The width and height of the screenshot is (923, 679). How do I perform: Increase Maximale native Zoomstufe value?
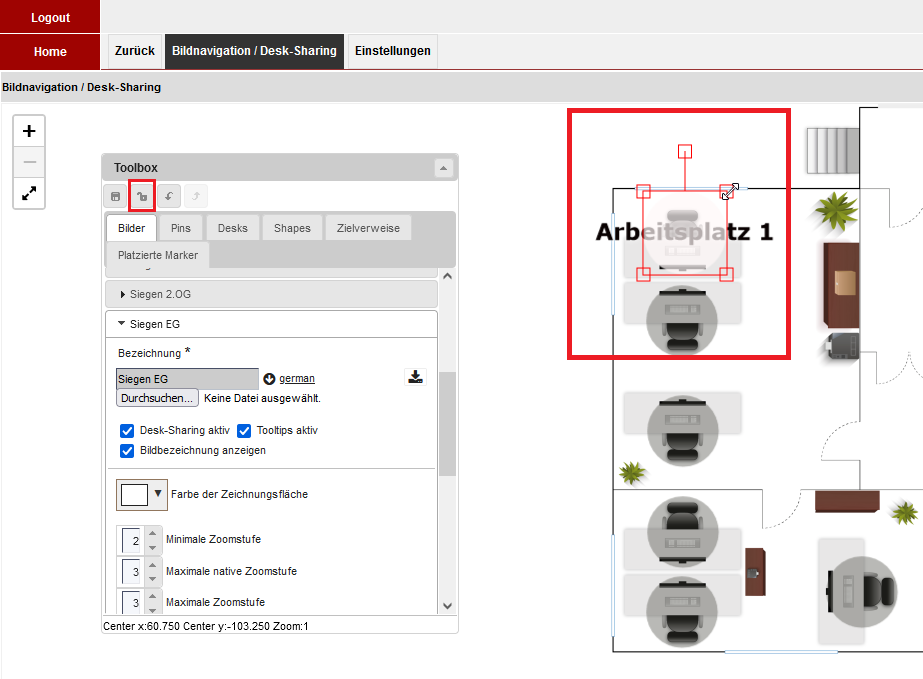pyautogui.click(x=152, y=565)
